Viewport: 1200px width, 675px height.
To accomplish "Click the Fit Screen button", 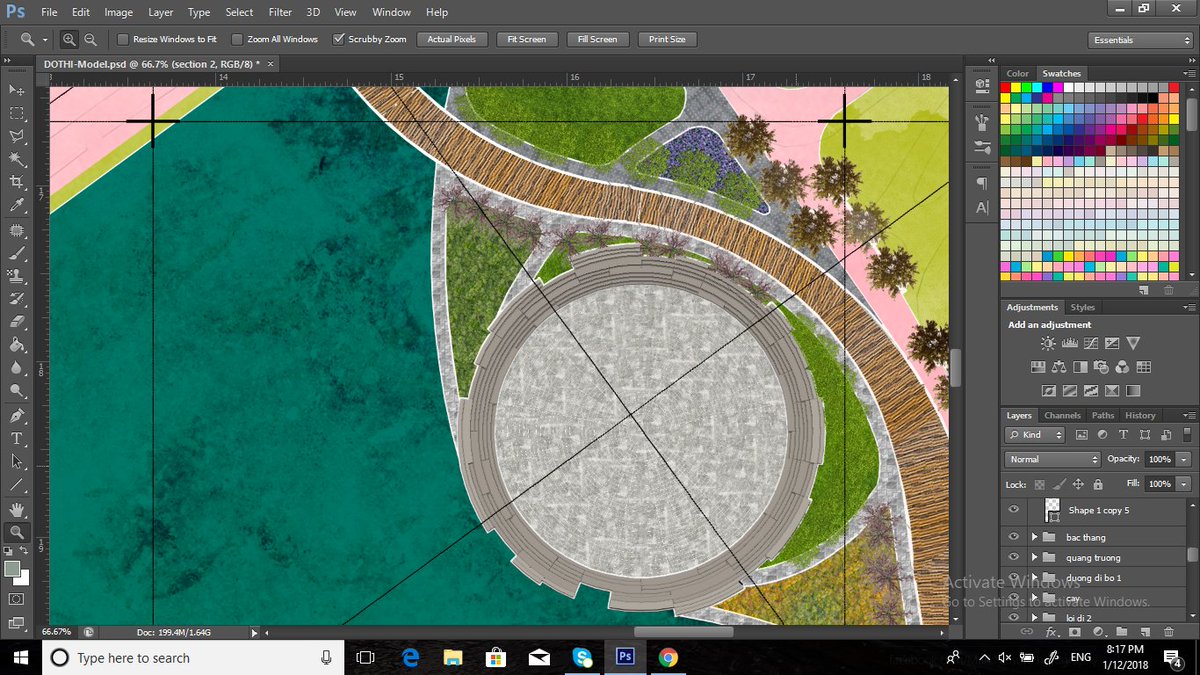I will coord(526,40).
